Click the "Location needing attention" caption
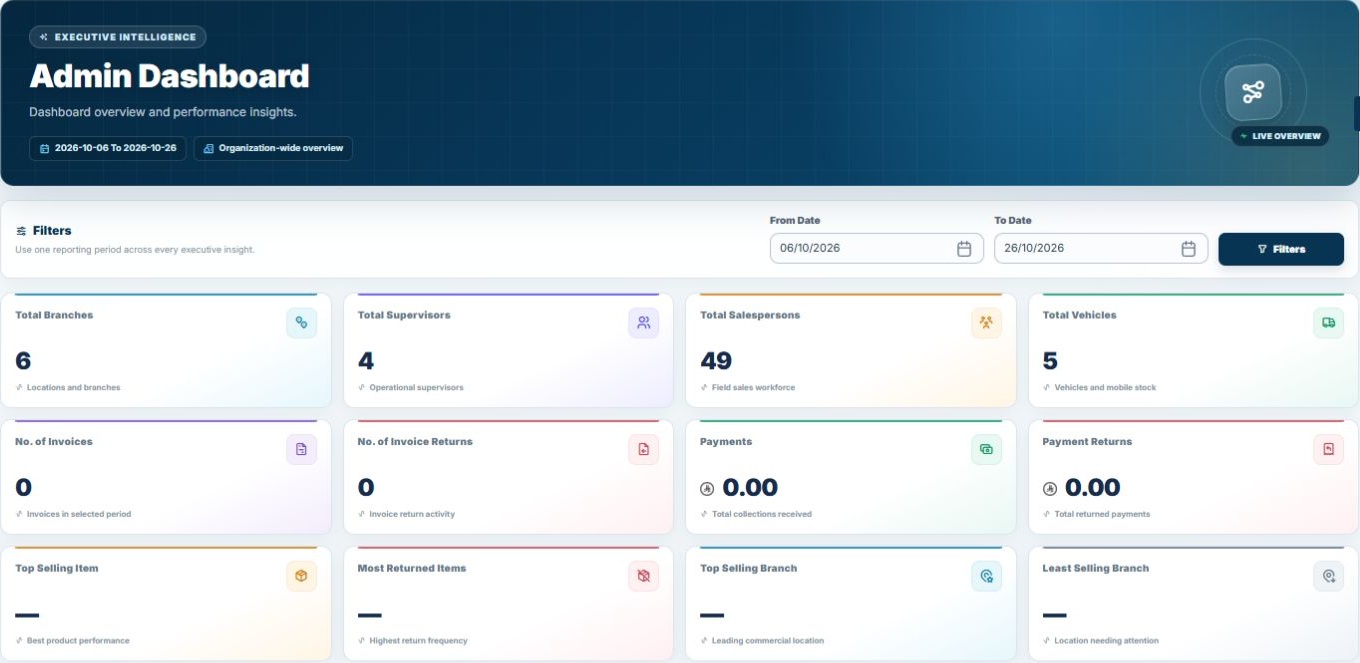The height and width of the screenshot is (663, 1360). pyautogui.click(x=1106, y=641)
